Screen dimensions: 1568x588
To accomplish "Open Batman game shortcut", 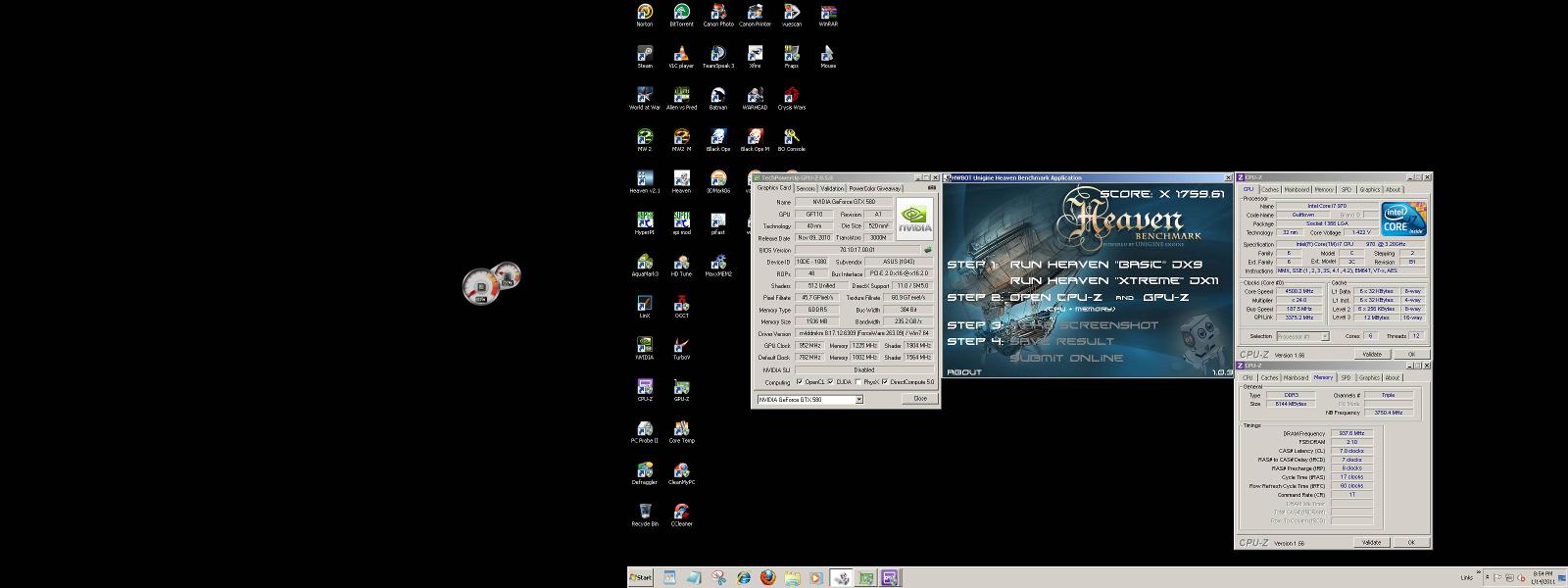I will [x=718, y=98].
